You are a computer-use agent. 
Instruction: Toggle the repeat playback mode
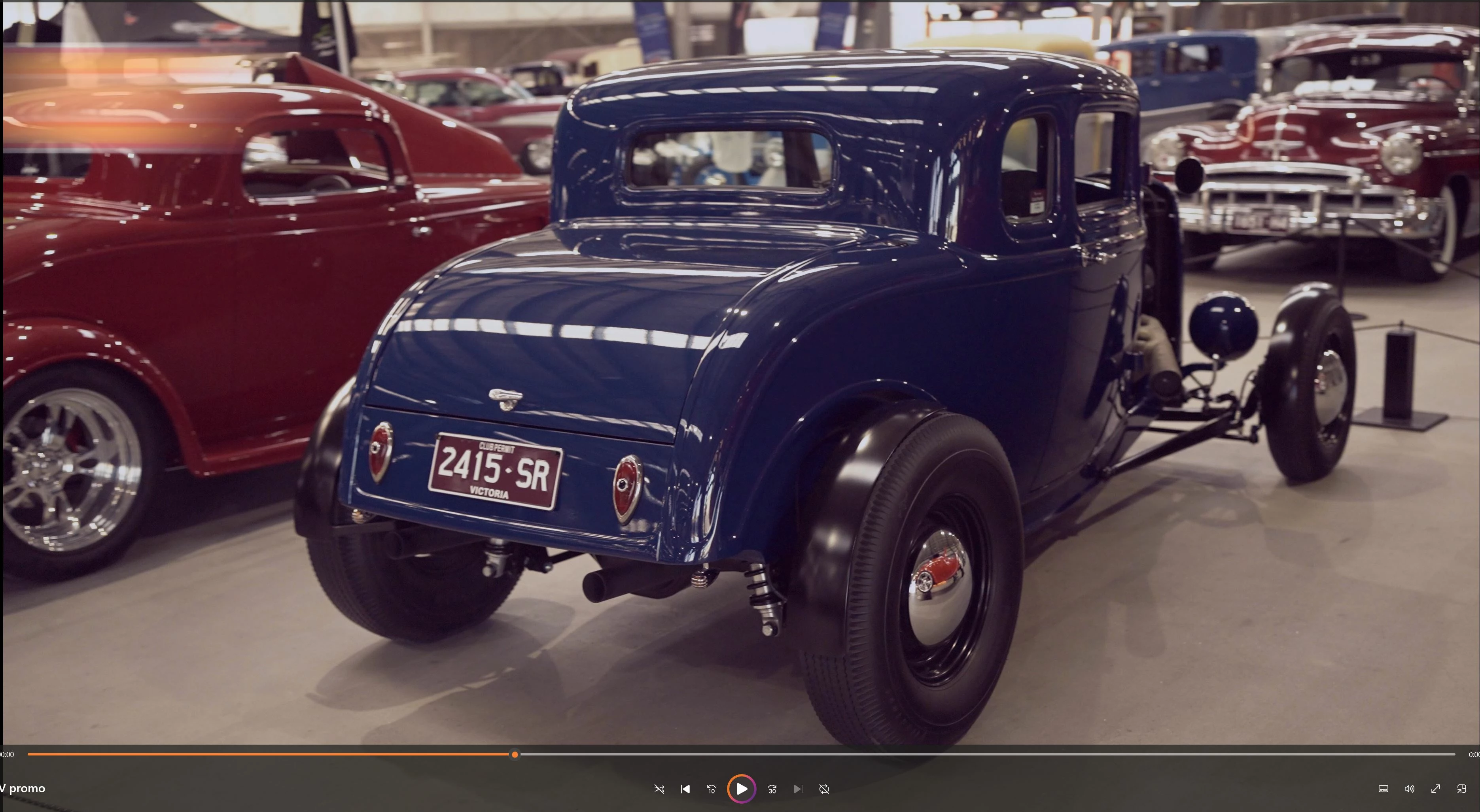pyautogui.click(x=824, y=789)
